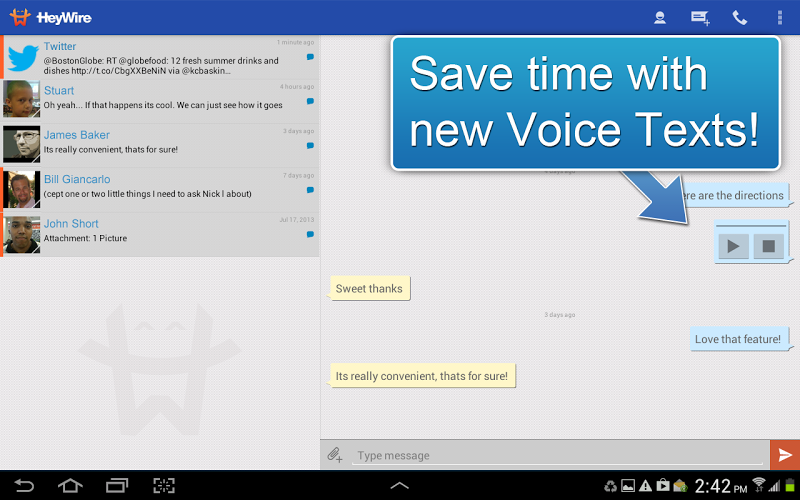This screenshot has height=500, width=800.
Task: Tap Stuart's profile photo
Action: 21,99
